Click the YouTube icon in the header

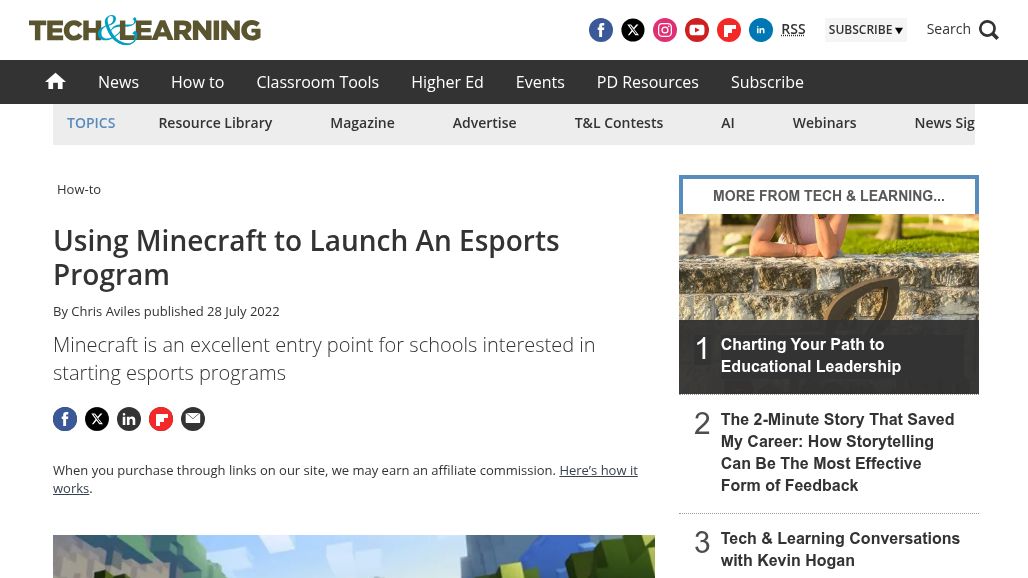tap(696, 30)
